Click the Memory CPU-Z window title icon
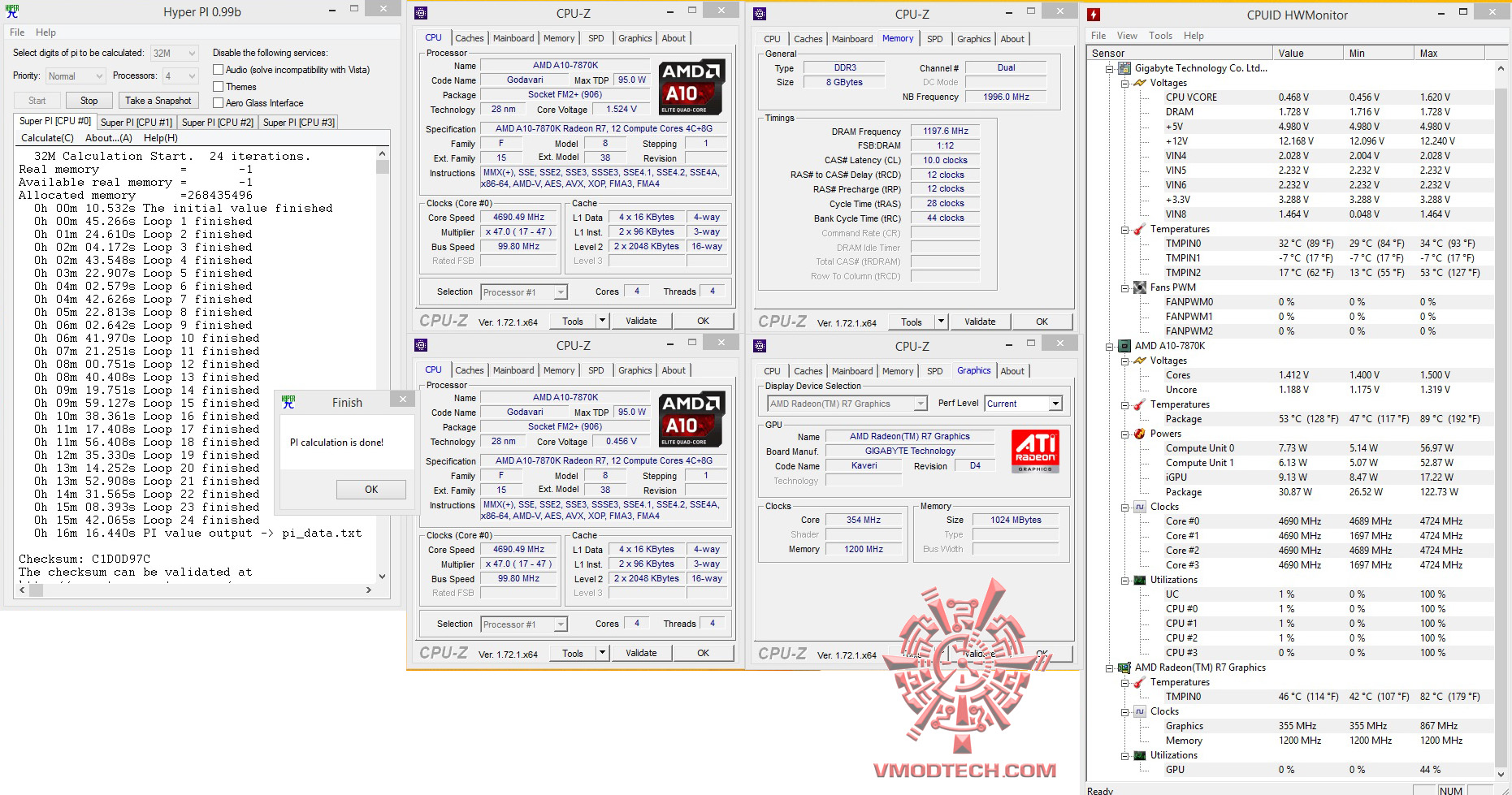The image size is (1512, 795). [x=760, y=14]
